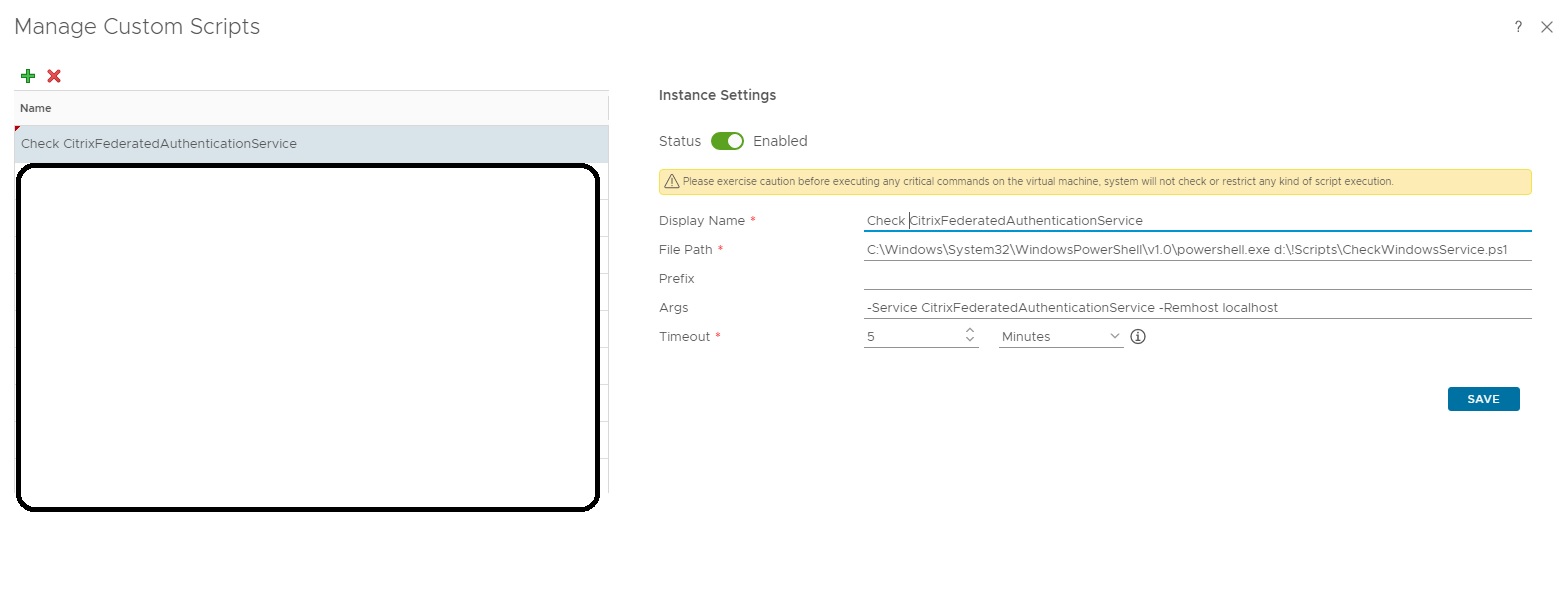Click the info icon next to Timeout
The height and width of the screenshot is (592, 1568).
click(1137, 337)
